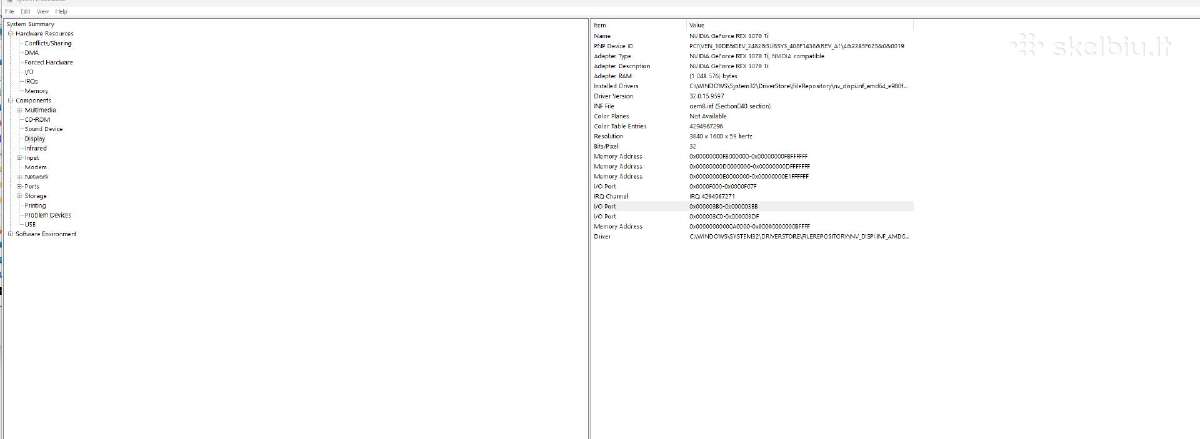Expand the Ports node

click(x=19, y=187)
